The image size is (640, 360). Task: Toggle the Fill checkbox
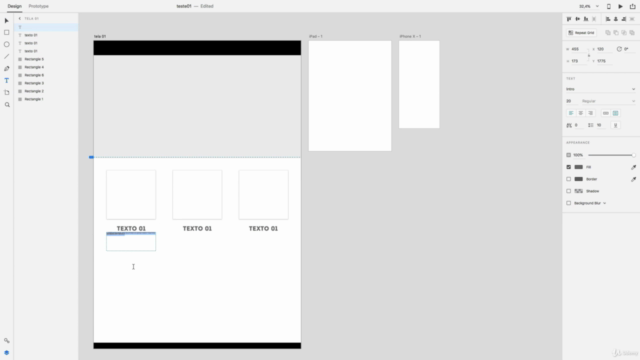point(569,167)
